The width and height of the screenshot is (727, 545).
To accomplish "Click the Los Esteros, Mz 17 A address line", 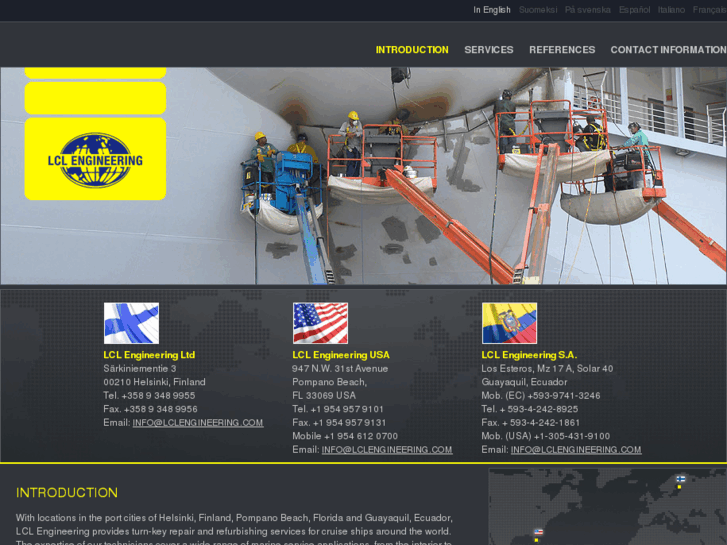I will coord(547,369).
